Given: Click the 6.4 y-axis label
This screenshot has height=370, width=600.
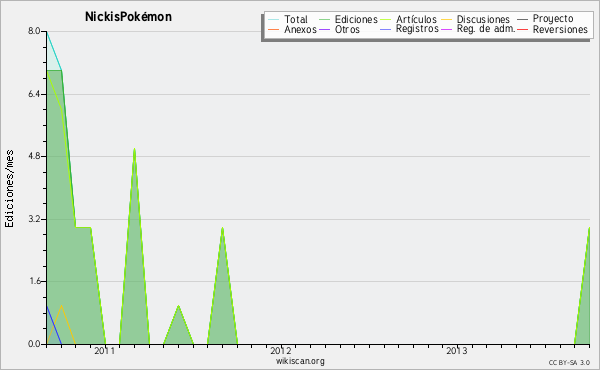Looking at the screenshot, I should (34, 94).
